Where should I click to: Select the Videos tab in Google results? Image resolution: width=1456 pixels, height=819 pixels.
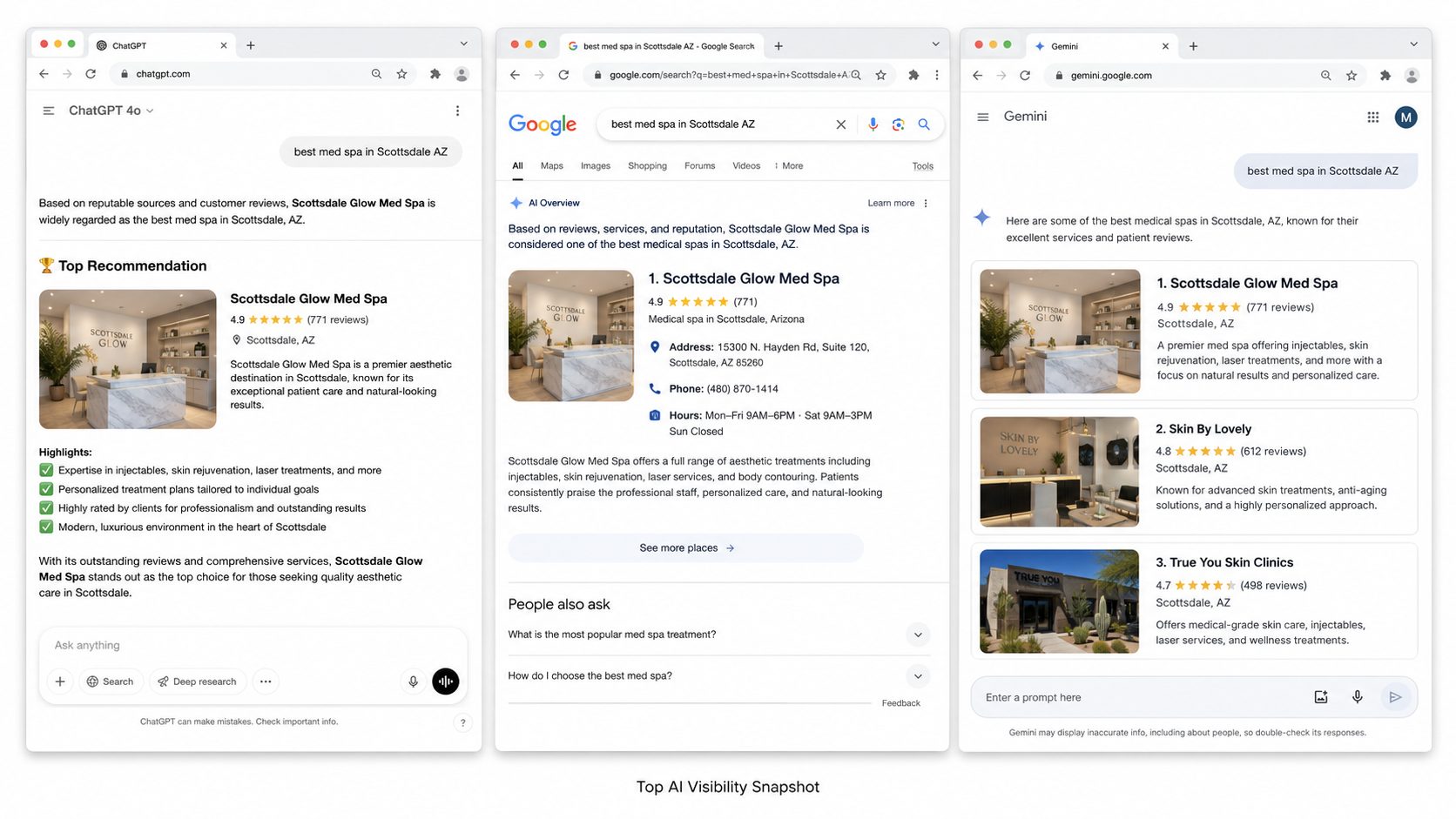[x=746, y=166]
